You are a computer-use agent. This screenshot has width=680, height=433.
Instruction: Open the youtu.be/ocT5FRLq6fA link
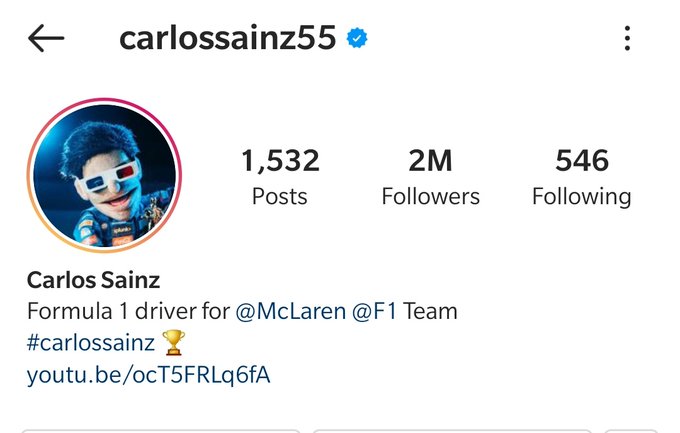(148, 375)
